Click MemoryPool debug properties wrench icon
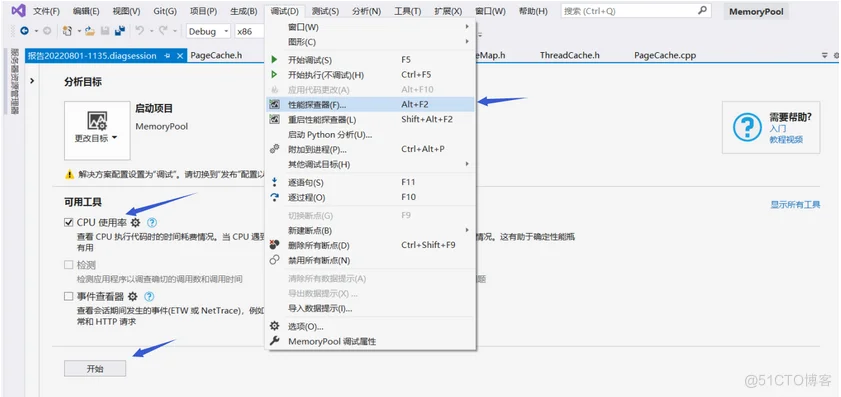 tap(275, 341)
